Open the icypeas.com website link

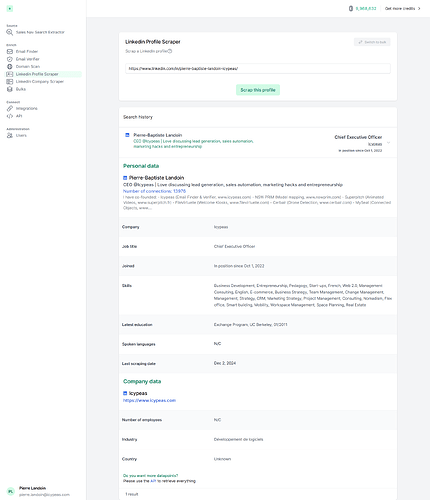pyautogui.click(x=149, y=400)
